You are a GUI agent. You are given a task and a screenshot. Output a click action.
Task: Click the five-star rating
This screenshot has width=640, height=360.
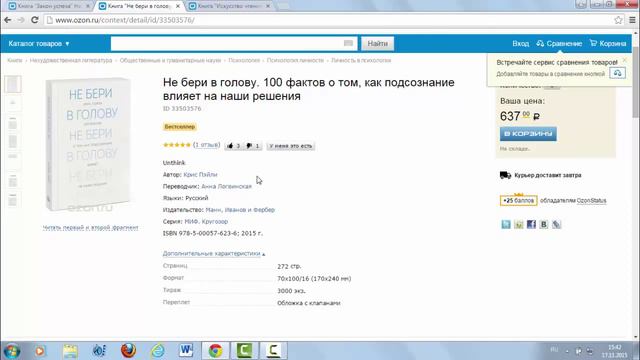(x=177, y=145)
